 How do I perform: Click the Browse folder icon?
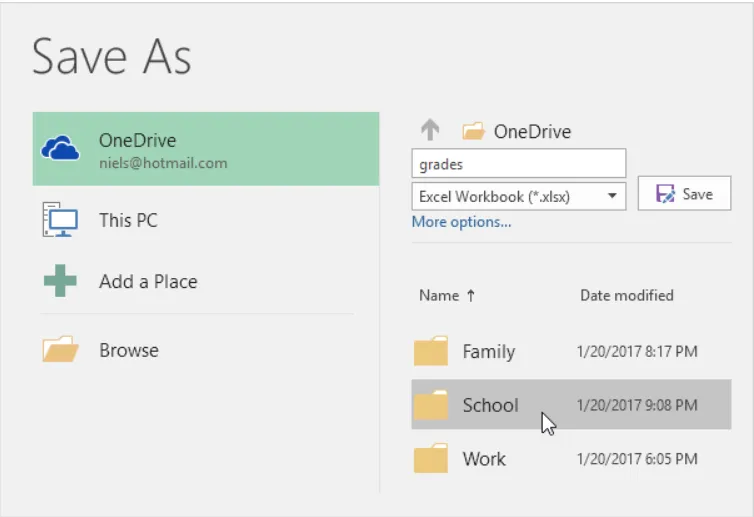point(60,350)
